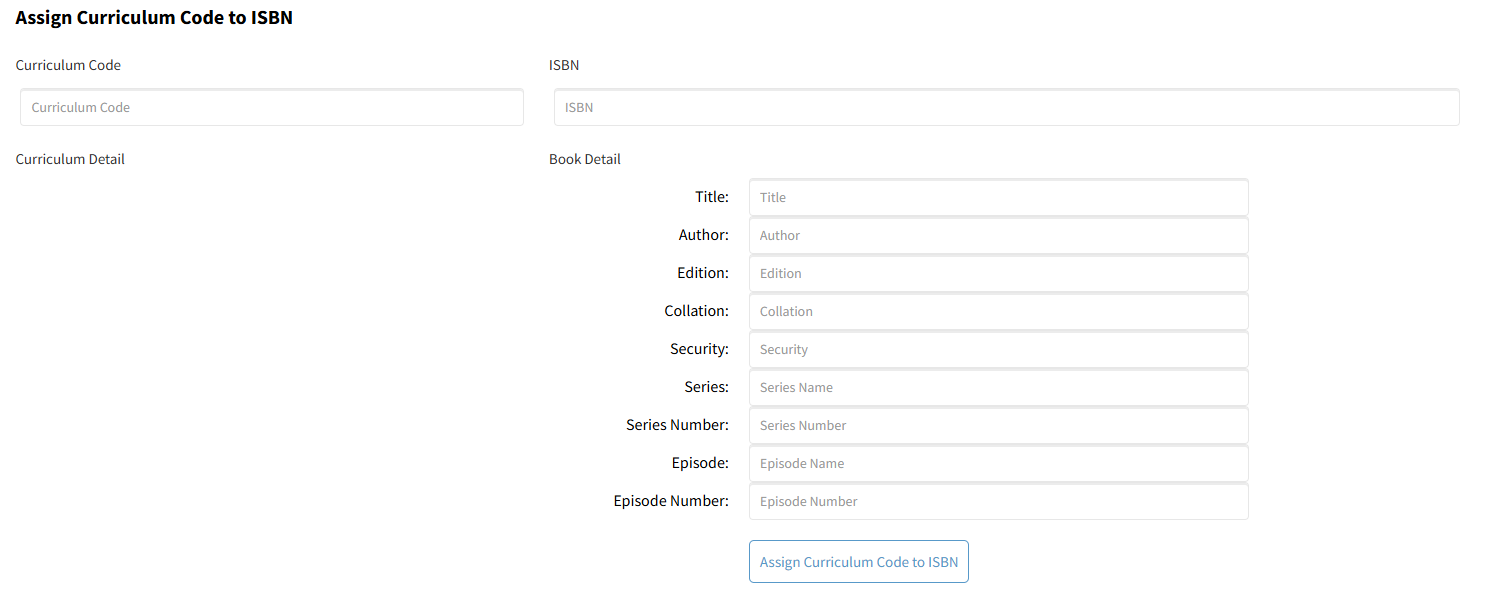This screenshot has width=1485, height=610.
Task: Click the 'Book Detail' label text
Action: [585, 159]
